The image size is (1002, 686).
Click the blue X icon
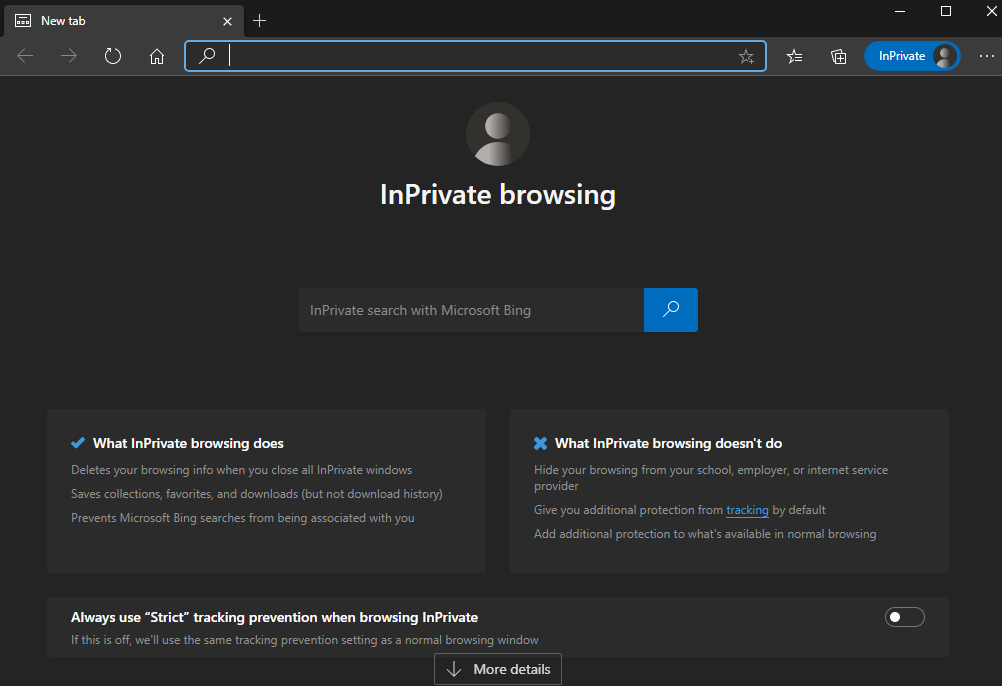[x=541, y=443]
